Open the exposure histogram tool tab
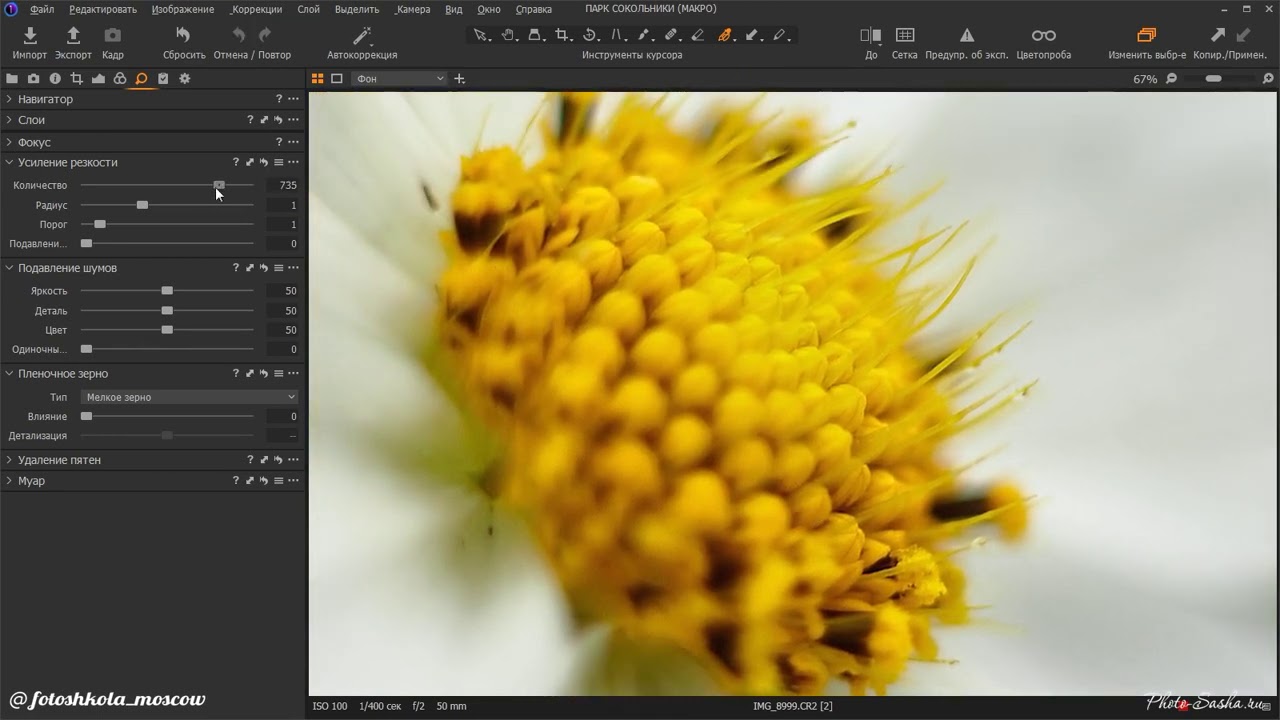This screenshot has width=1280, height=720. pos(98,78)
